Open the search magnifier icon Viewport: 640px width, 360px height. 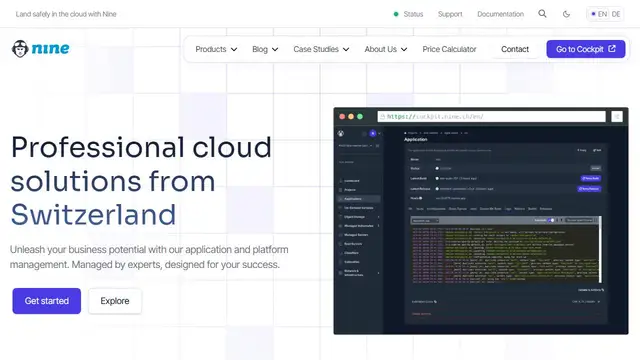click(542, 14)
